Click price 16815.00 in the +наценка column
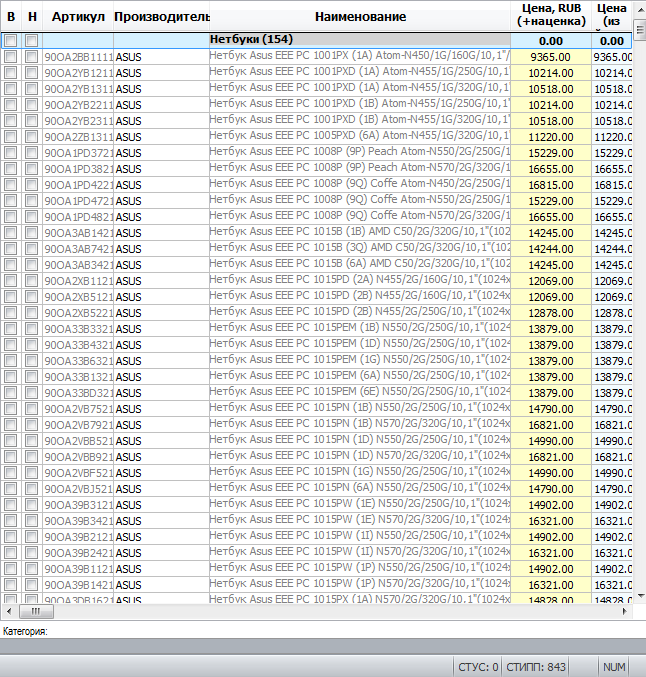The image size is (646, 677). click(551, 185)
